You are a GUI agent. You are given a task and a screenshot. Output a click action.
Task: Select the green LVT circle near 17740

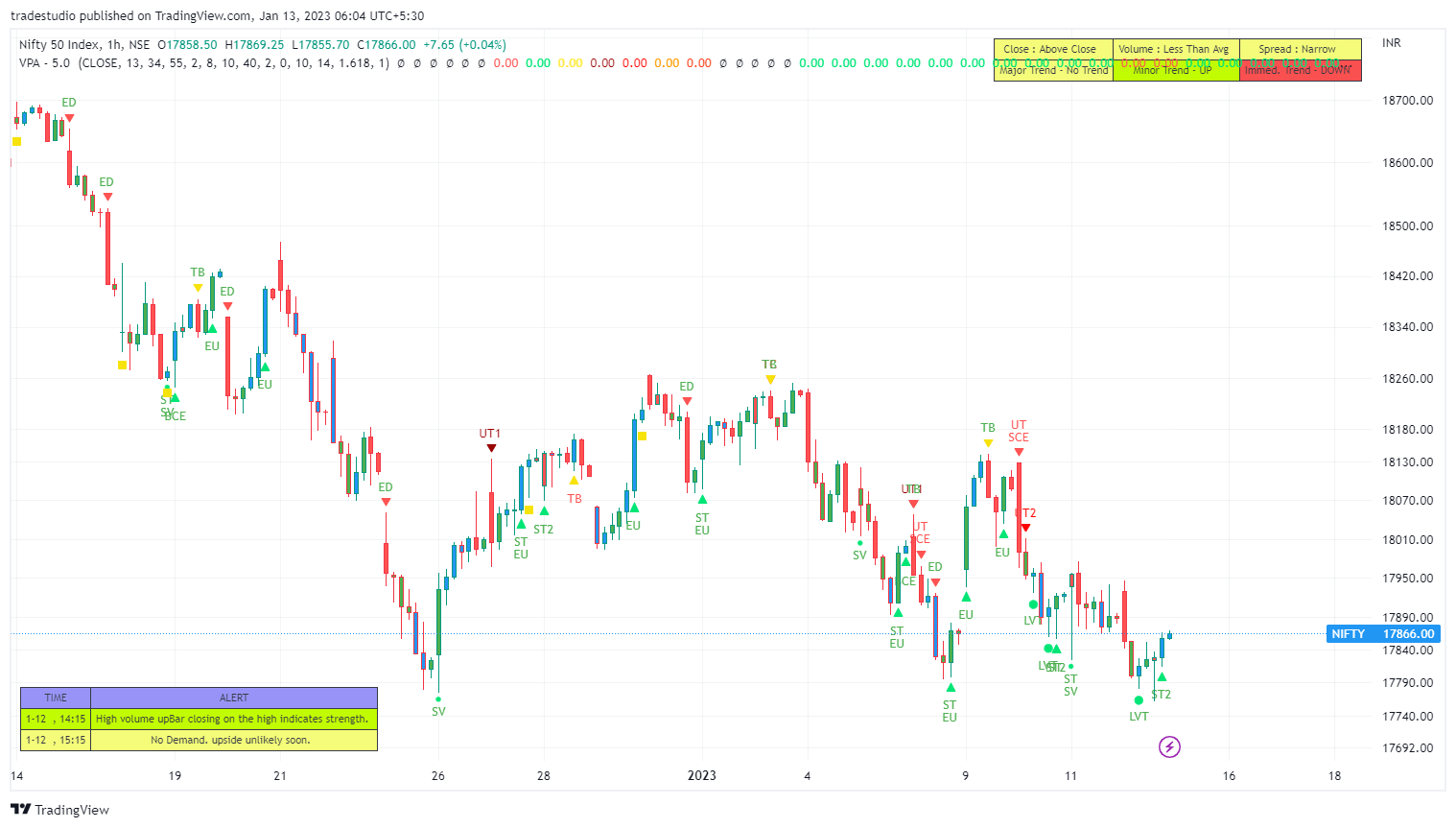point(1139,700)
